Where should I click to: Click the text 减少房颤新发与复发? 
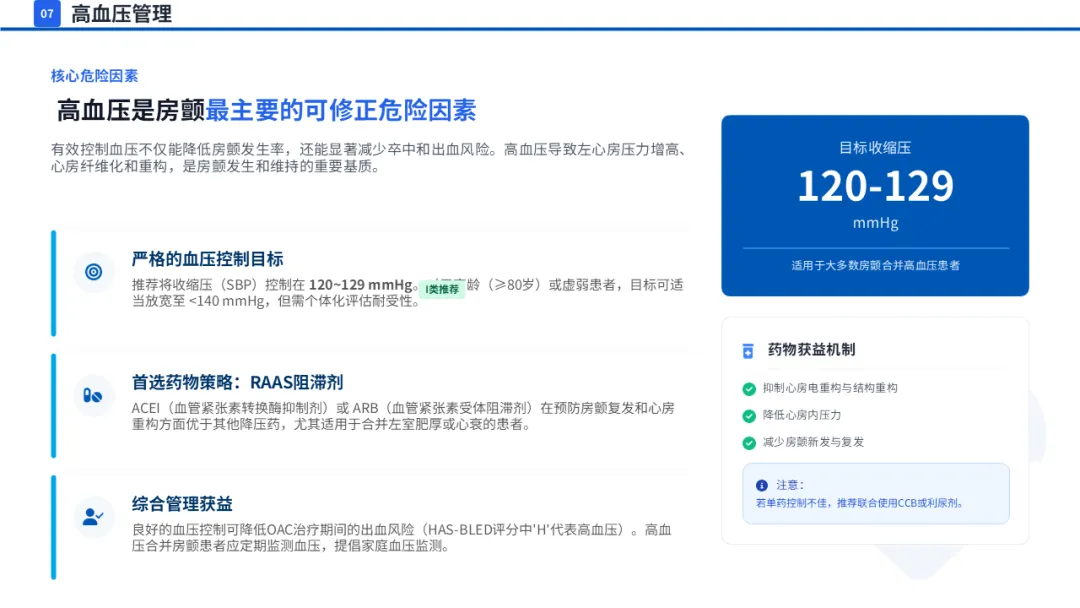(813, 442)
